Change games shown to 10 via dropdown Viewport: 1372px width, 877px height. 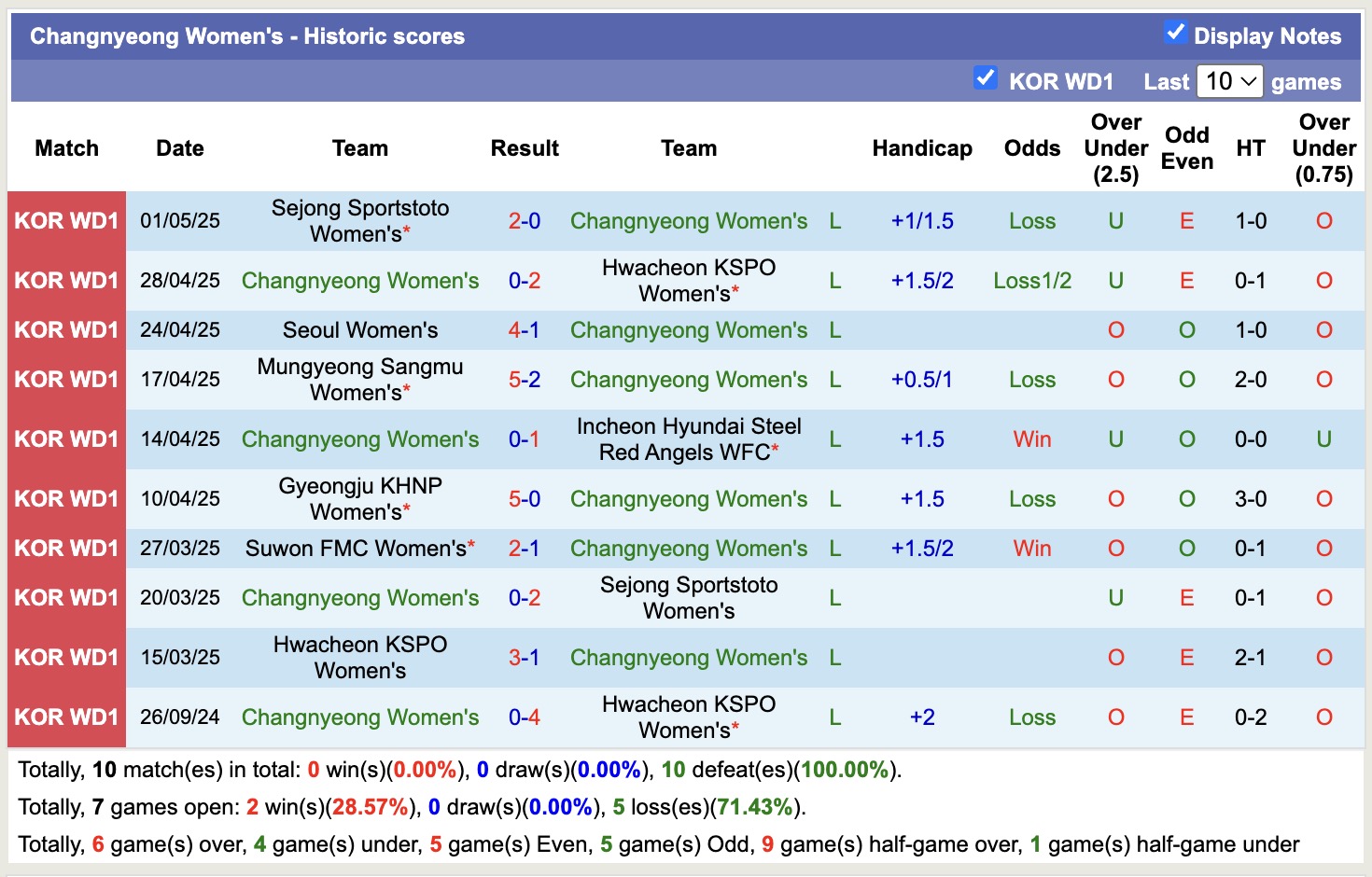[1229, 81]
